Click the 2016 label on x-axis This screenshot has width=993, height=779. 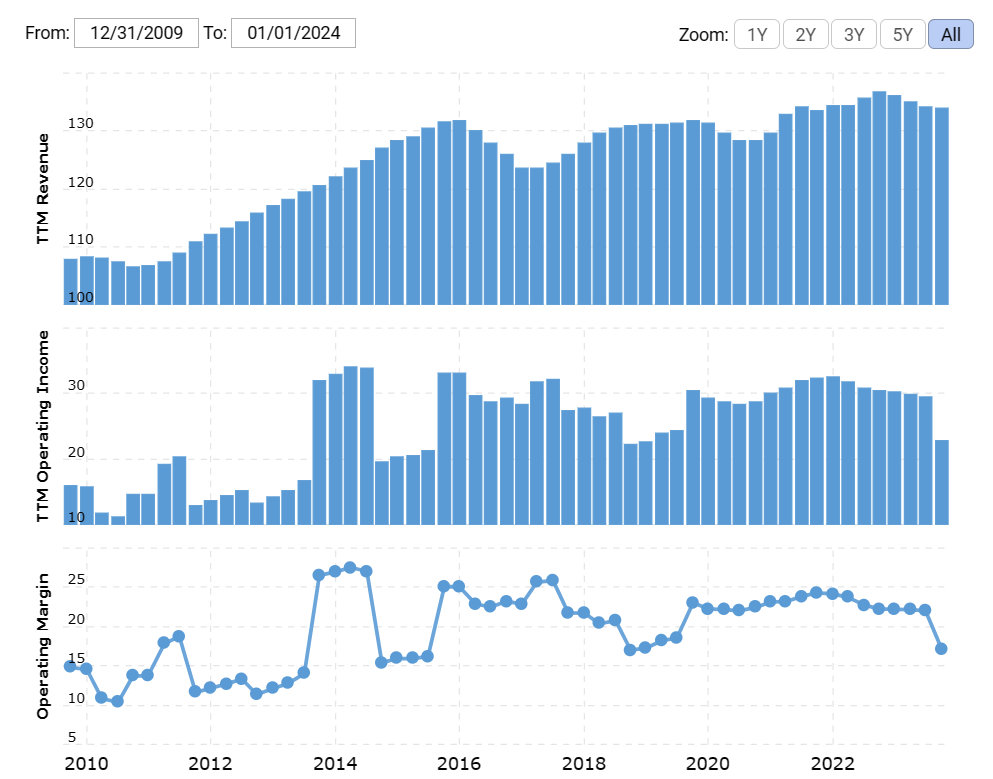pyautogui.click(x=459, y=763)
